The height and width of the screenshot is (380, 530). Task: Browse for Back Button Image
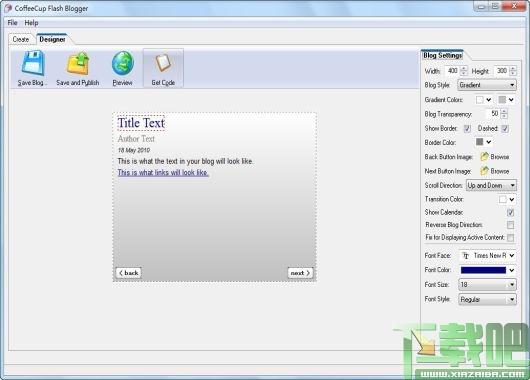click(x=495, y=157)
